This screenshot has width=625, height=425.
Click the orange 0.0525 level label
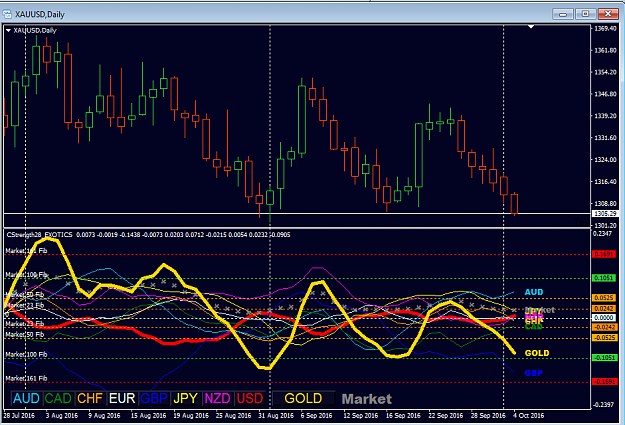pyautogui.click(x=604, y=298)
